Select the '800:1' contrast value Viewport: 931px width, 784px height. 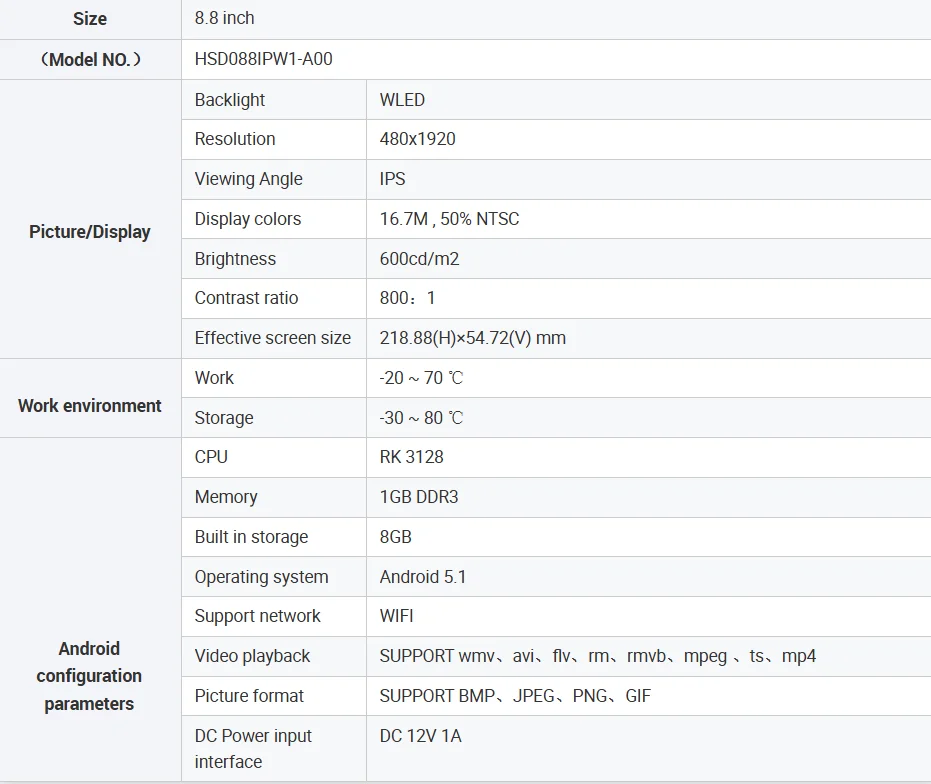pos(407,298)
